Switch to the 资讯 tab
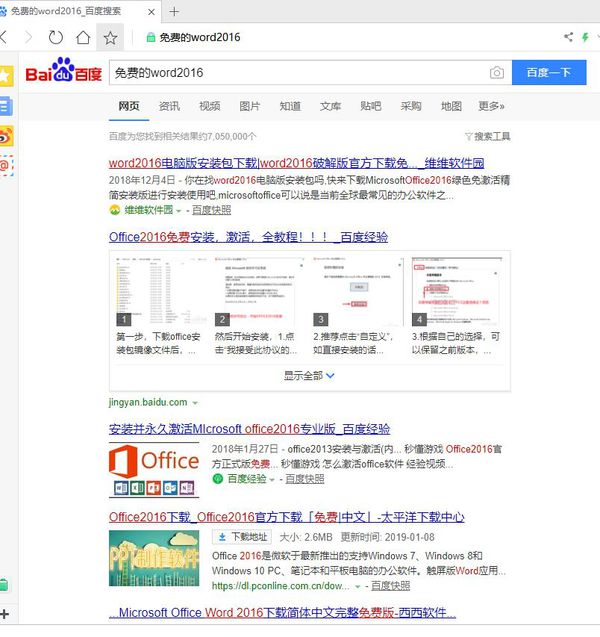This screenshot has width=600, height=637. pyautogui.click(x=169, y=106)
